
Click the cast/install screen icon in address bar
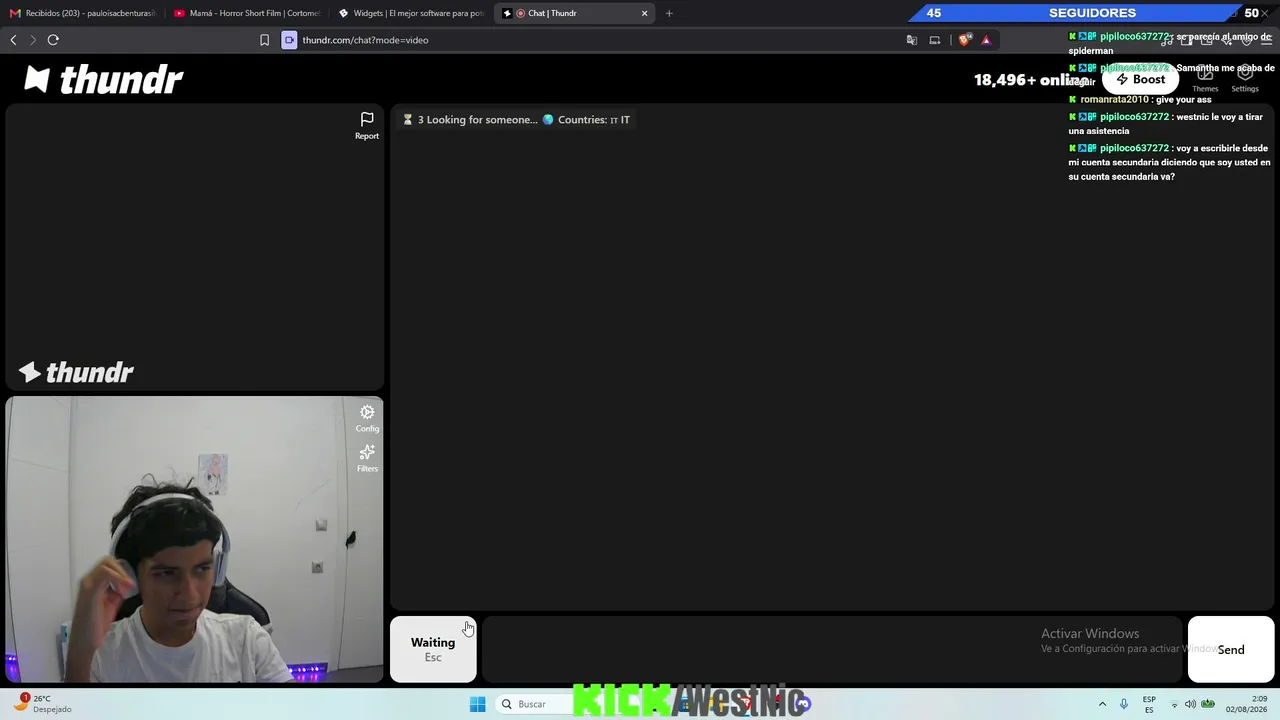tap(935, 40)
